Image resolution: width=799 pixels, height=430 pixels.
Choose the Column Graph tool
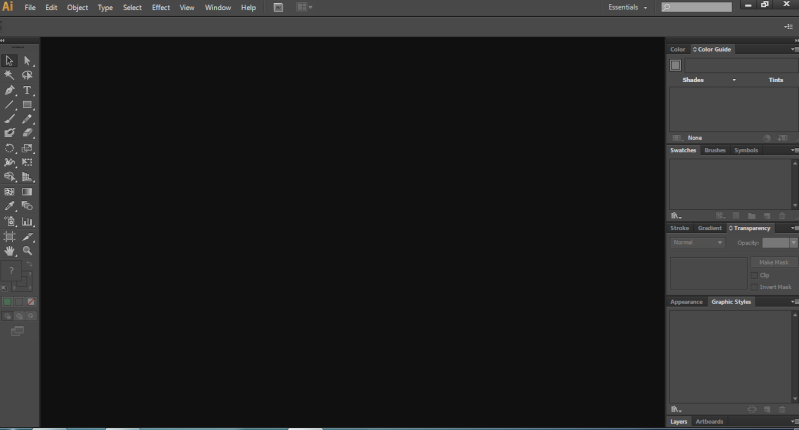27,222
